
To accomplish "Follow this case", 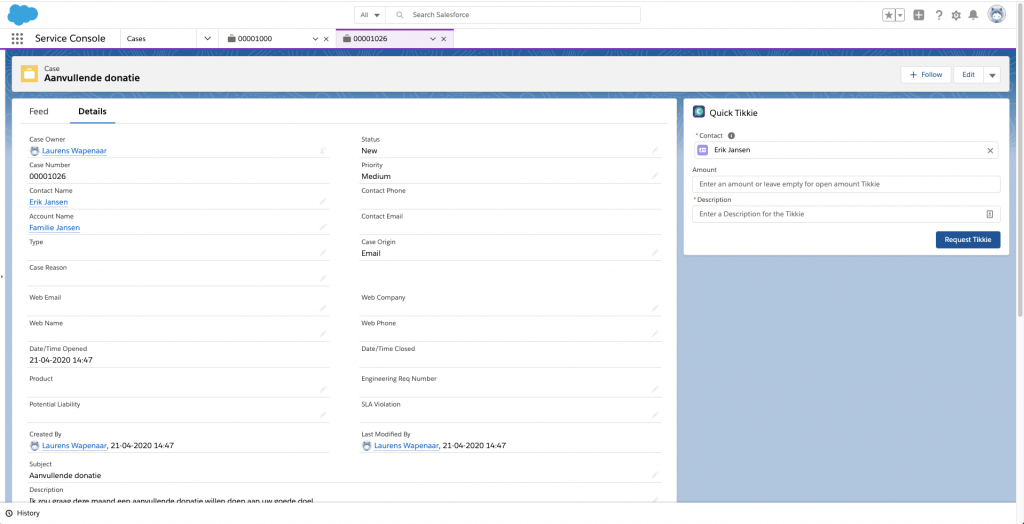I will point(926,75).
